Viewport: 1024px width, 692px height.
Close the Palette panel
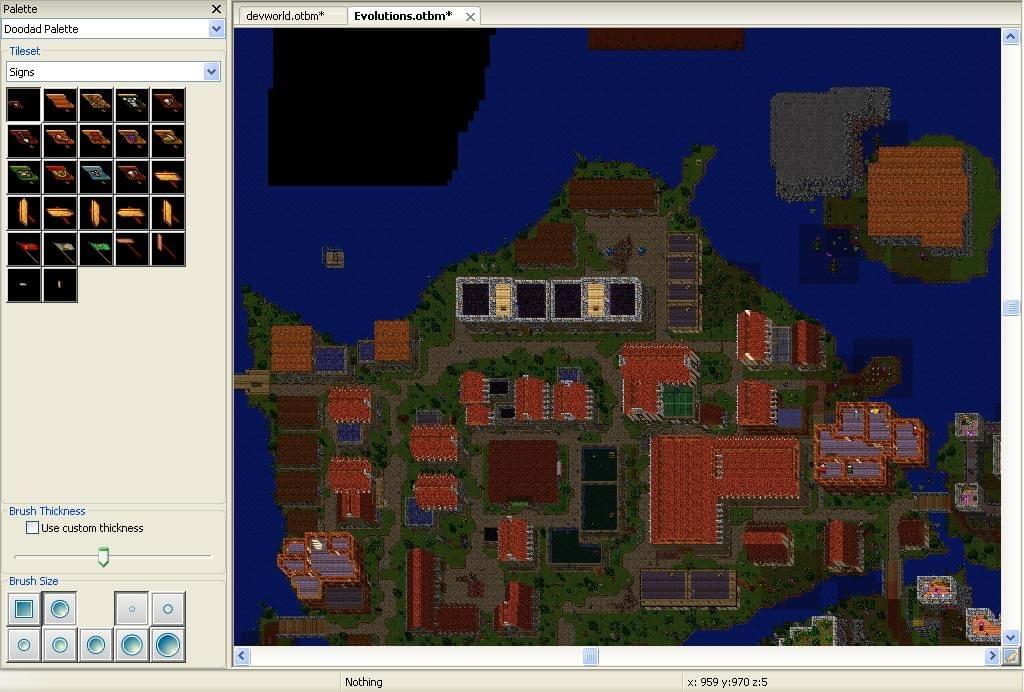click(217, 8)
